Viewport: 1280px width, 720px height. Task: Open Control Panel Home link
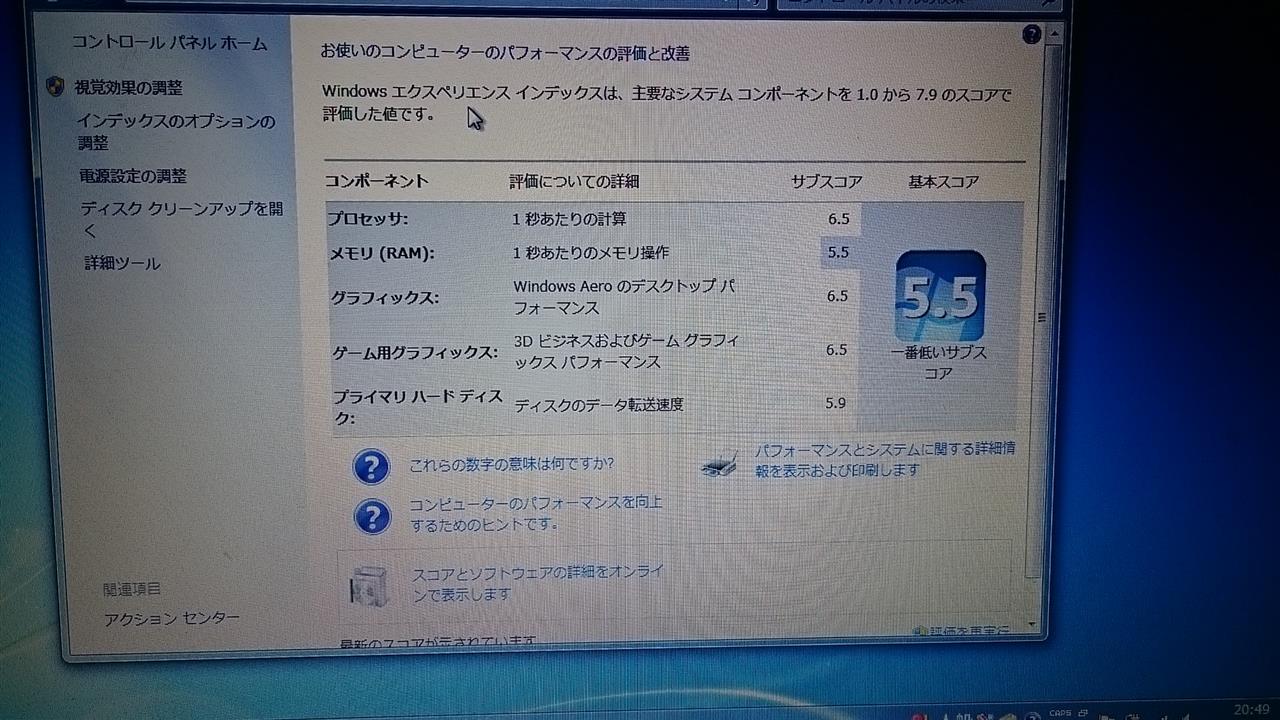pos(169,43)
